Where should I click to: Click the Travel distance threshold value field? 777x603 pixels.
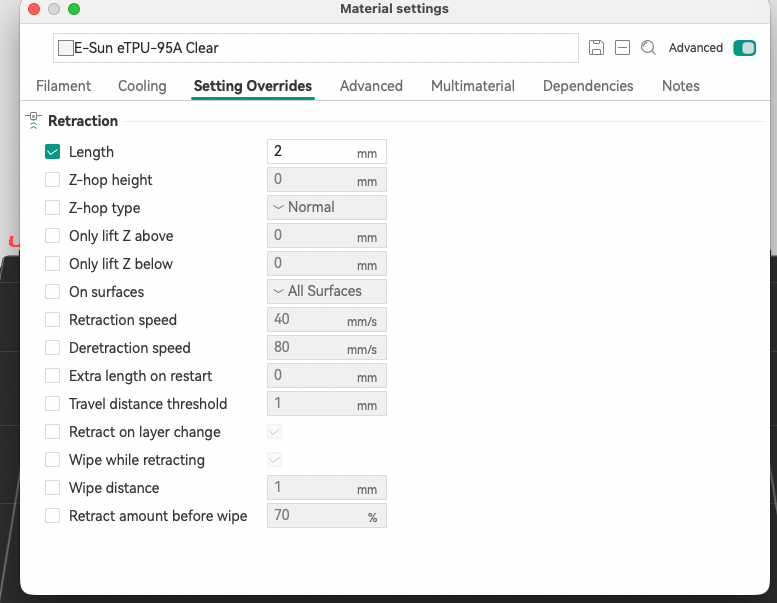point(327,403)
